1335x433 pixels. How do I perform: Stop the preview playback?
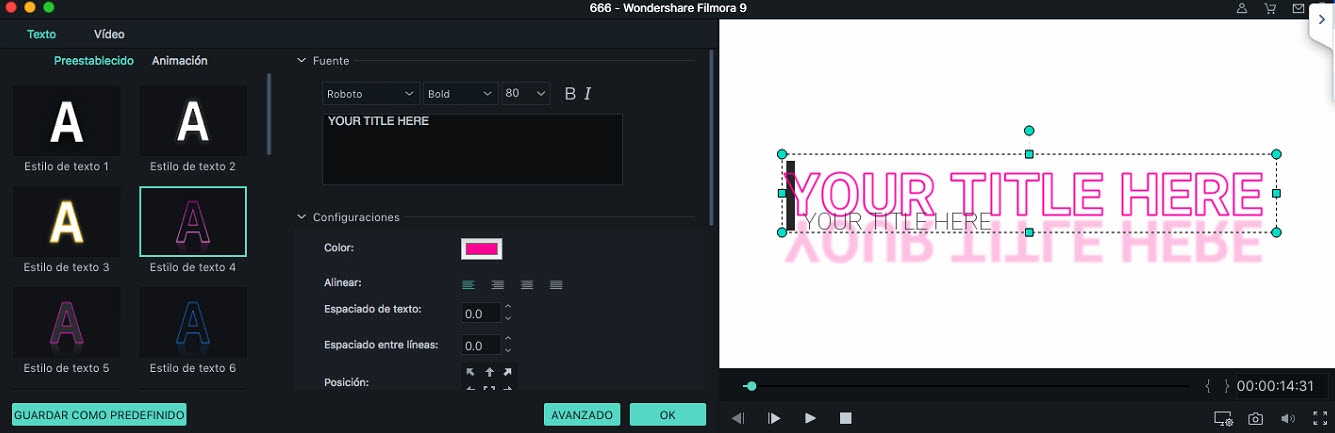pos(845,418)
